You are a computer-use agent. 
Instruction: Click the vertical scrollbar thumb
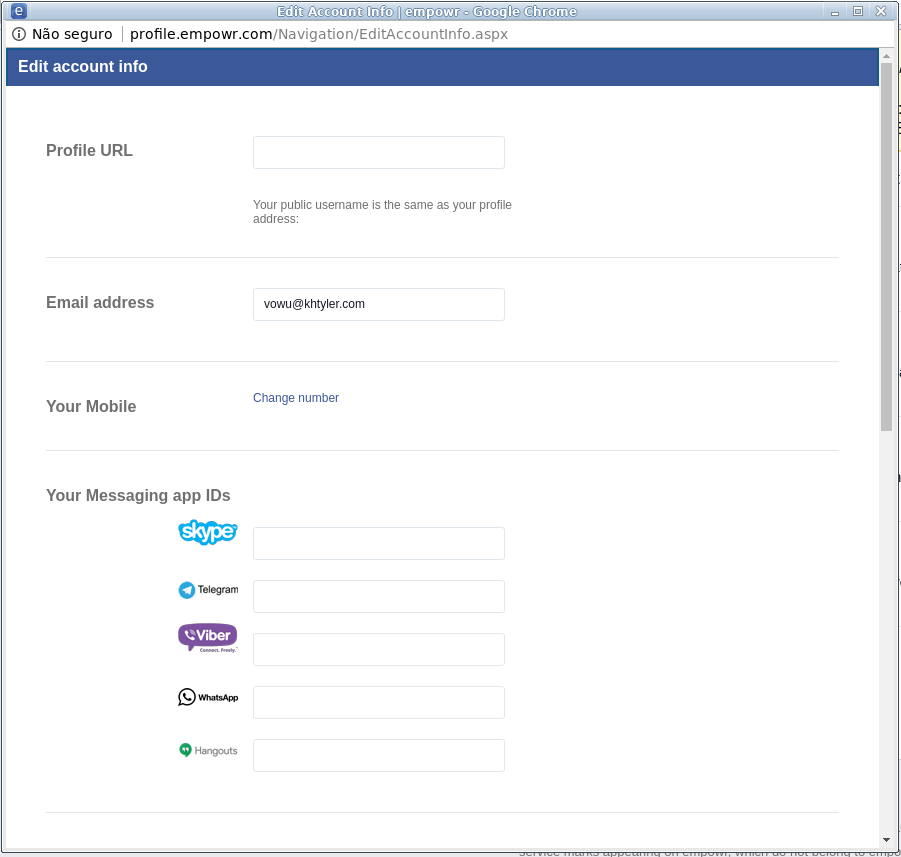pyautogui.click(x=886, y=247)
